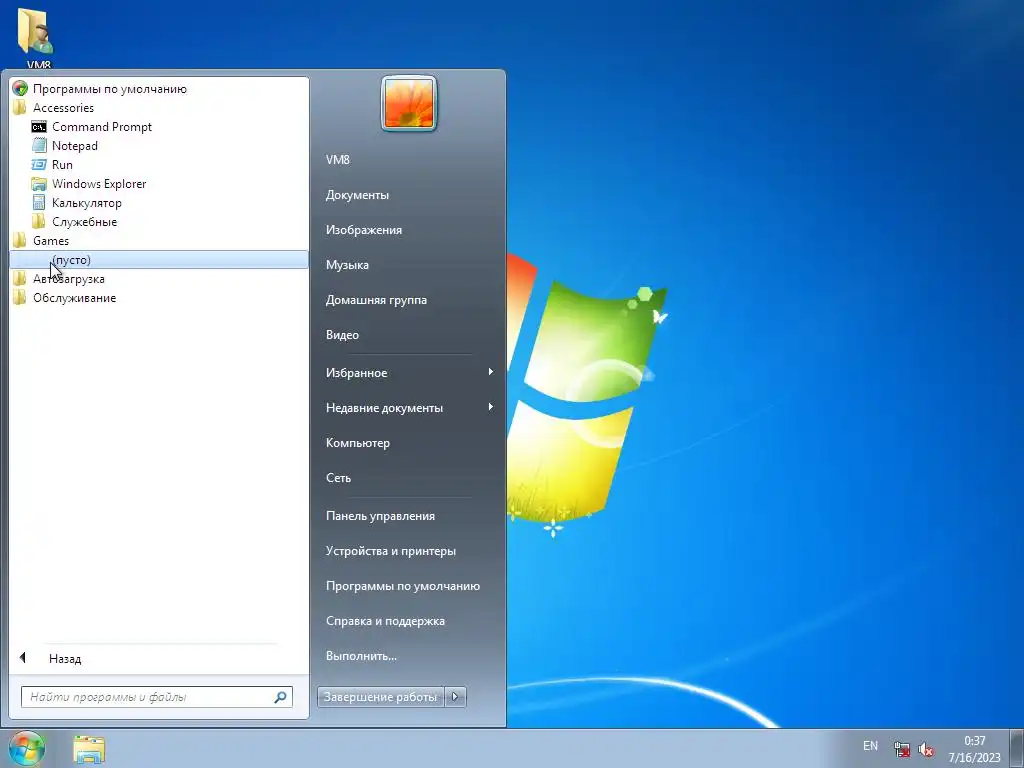
Task: Click the user account flower picture
Action: pos(409,103)
